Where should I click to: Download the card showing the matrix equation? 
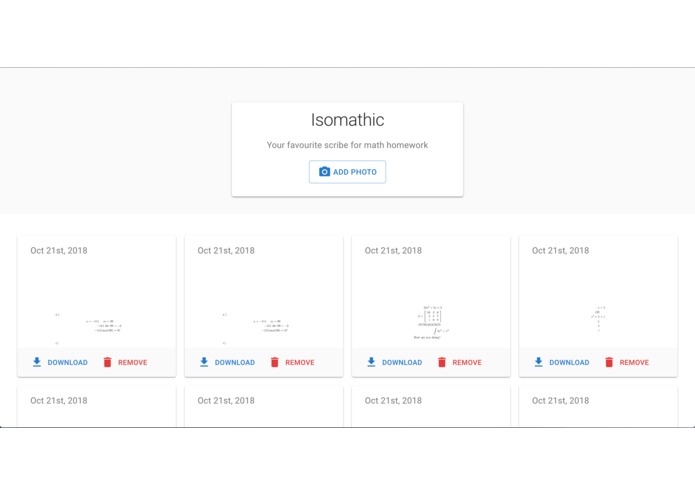pyautogui.click(x=394, y=362)
